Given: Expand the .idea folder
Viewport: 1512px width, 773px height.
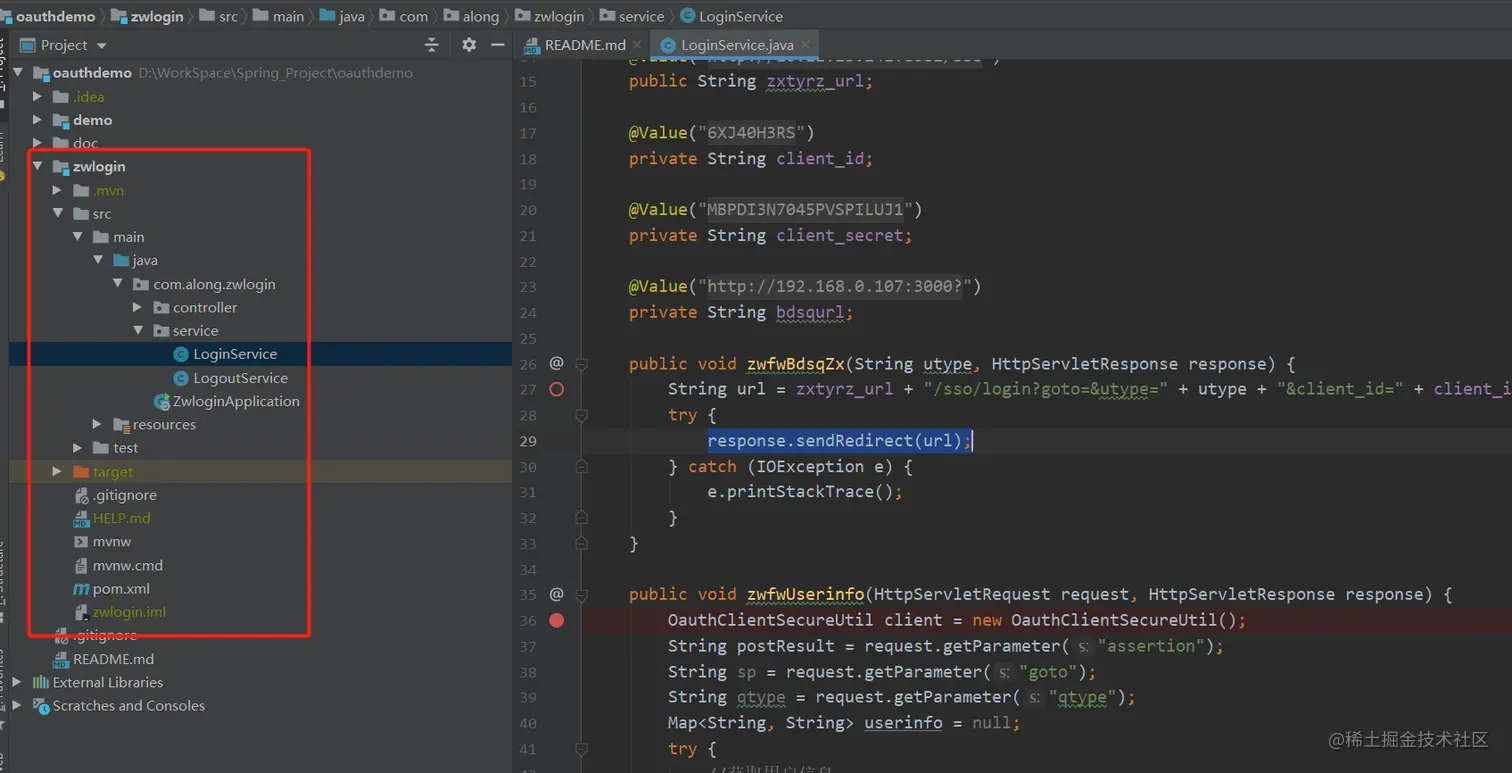Looking at the screenshot, I should pos(38,97).
